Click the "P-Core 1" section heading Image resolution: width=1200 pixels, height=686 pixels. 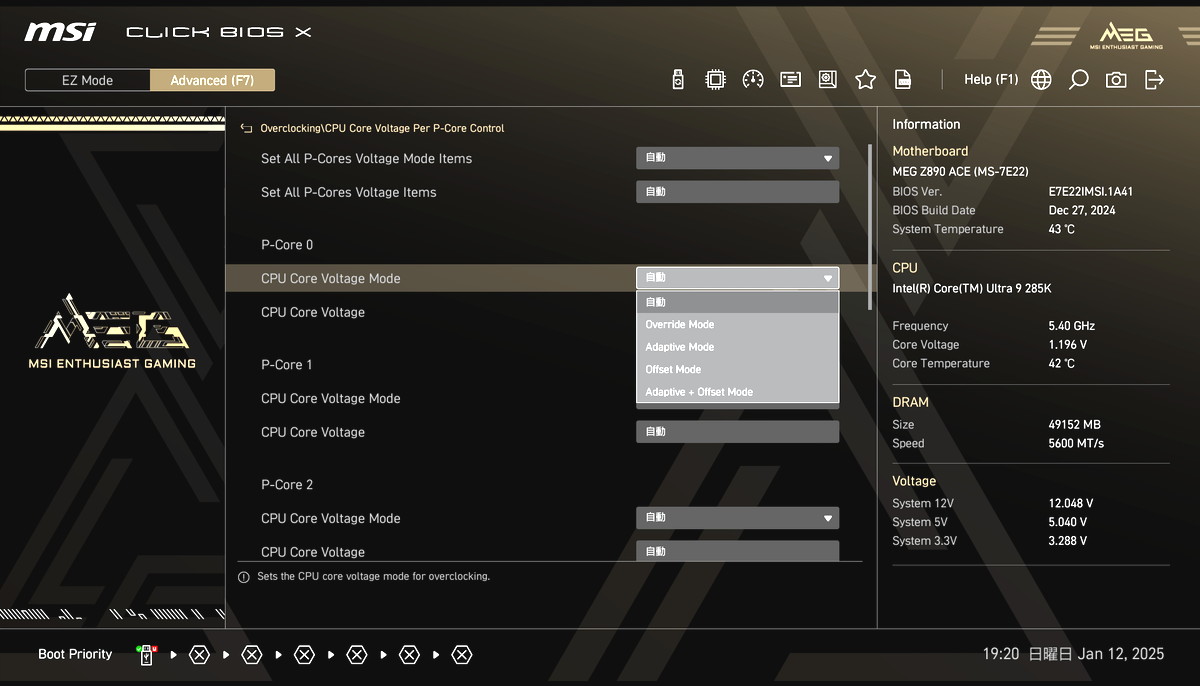(287, 365)
